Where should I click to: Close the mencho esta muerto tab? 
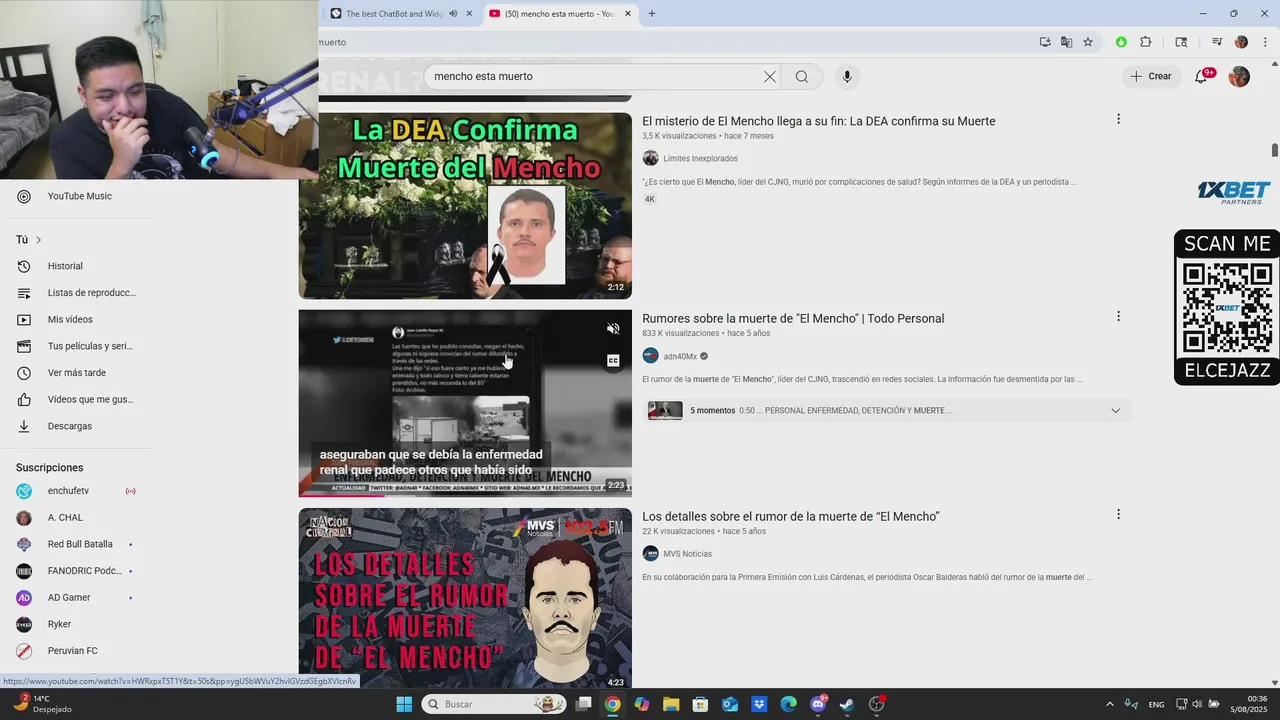click(x=628, y=14)
